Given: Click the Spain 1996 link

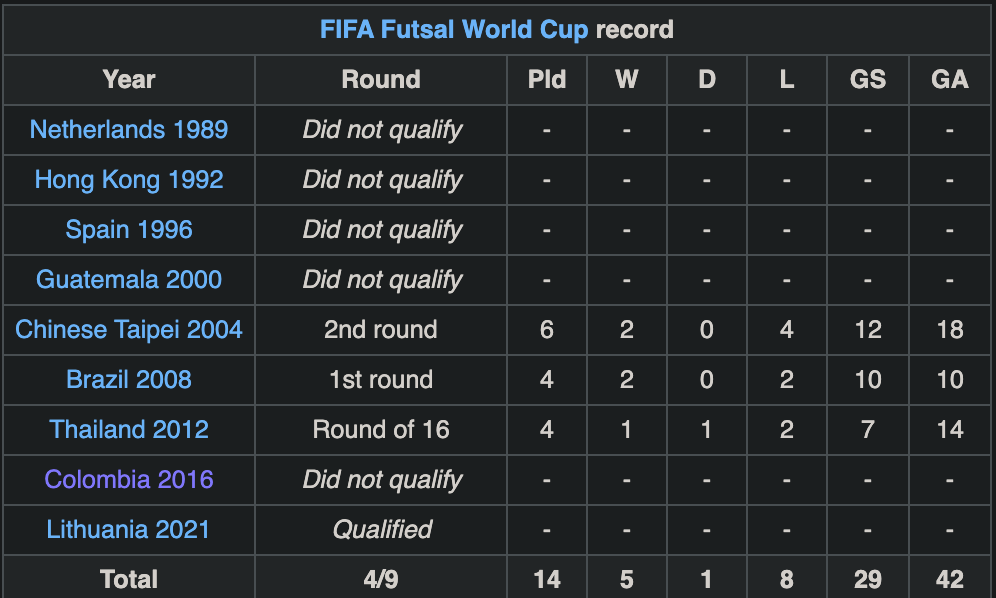Looking at the screenshot, I should (129, 229).
